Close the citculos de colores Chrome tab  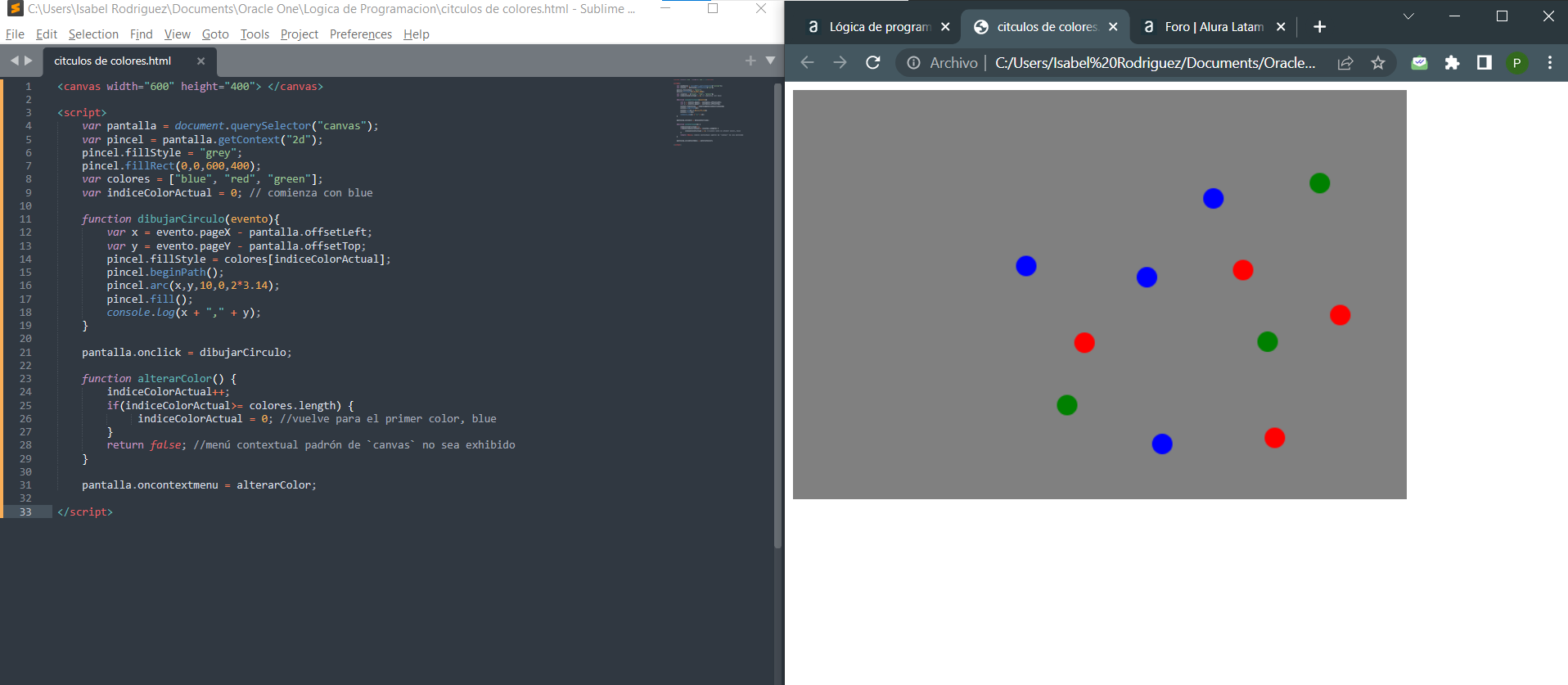[x=1113, y=27]
